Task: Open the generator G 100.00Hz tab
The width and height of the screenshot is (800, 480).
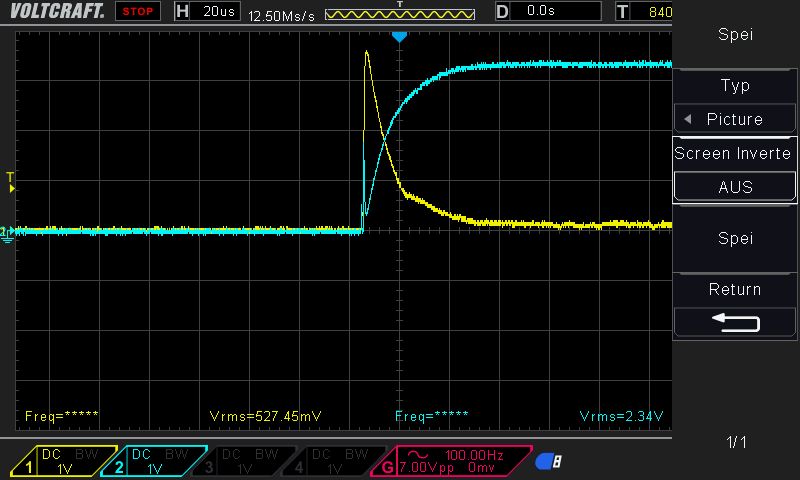Action: click(x=452, y=461)
